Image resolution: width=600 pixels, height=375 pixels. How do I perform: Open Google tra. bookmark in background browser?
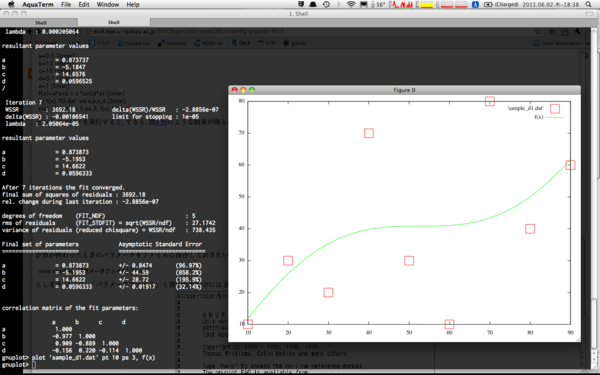133,43
